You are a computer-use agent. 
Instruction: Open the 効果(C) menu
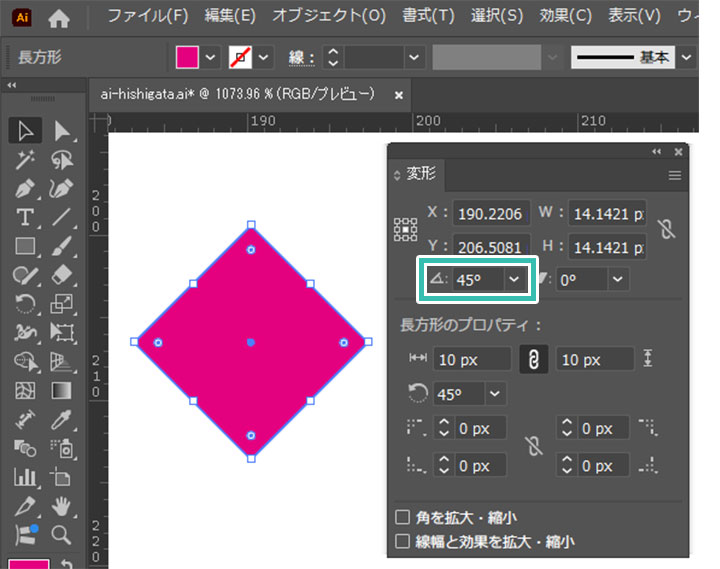click(x=565, y=17)
